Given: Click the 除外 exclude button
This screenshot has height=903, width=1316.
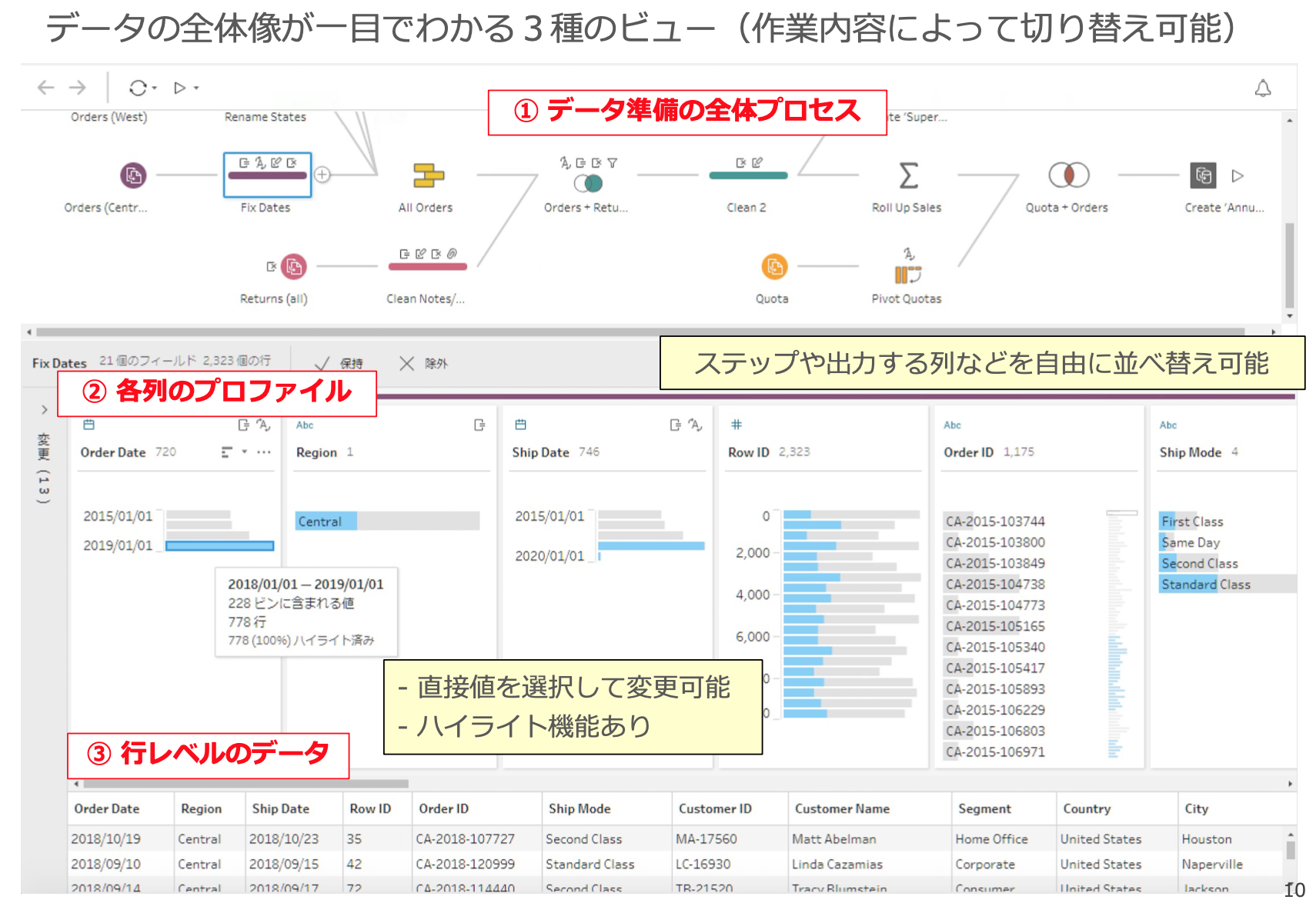Looking at the screenshot, I should point(423,363).
